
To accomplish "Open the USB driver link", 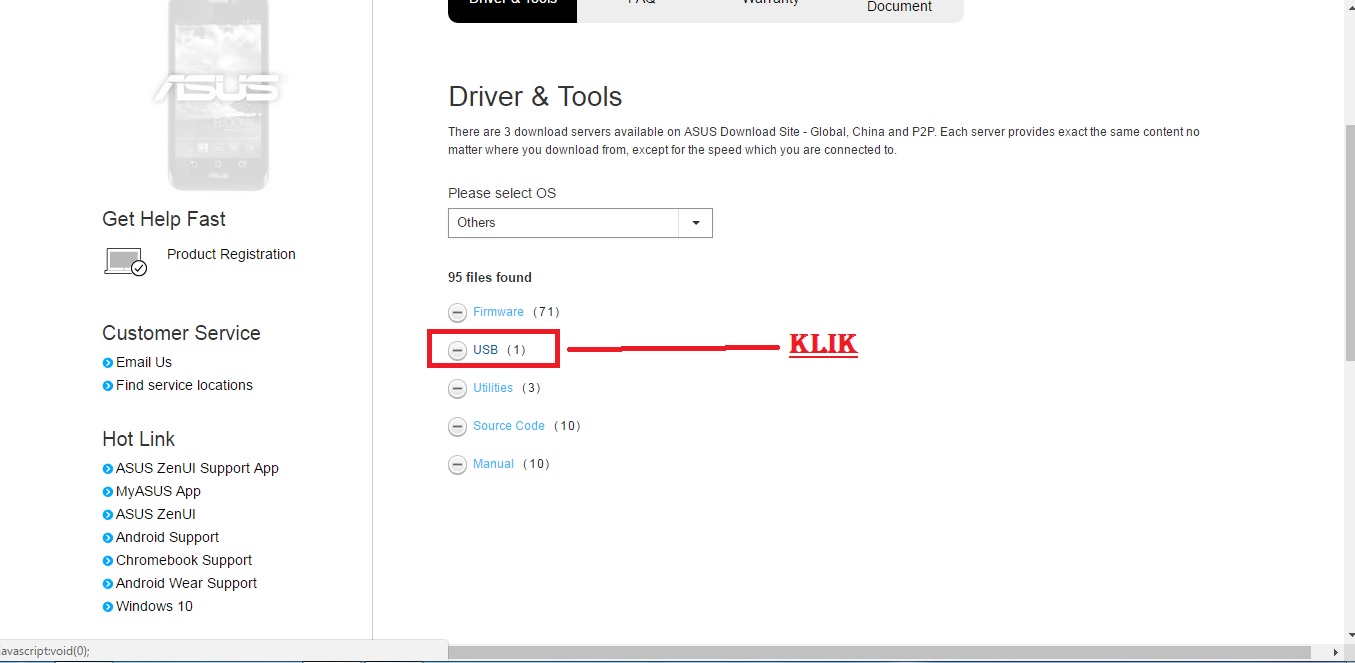I will pos(485,350).
